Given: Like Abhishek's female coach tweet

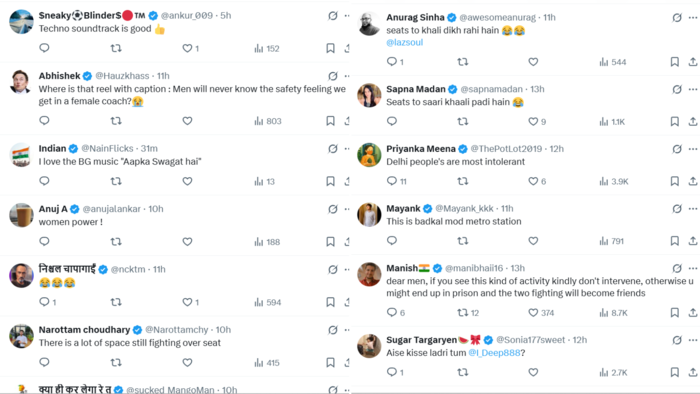Looking at the screenshot, I should tap(187, 120).
